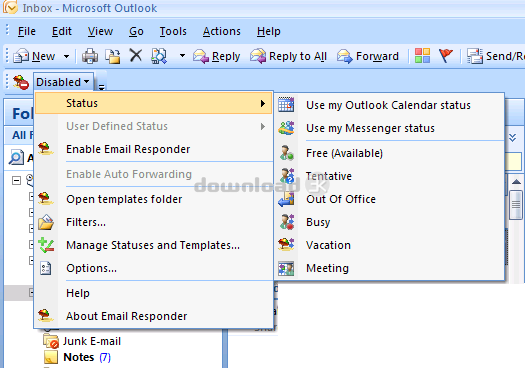Click the Find contact search icon
Image resolution: width=525 pixels, height=368 pixels.
pos(159,56)
